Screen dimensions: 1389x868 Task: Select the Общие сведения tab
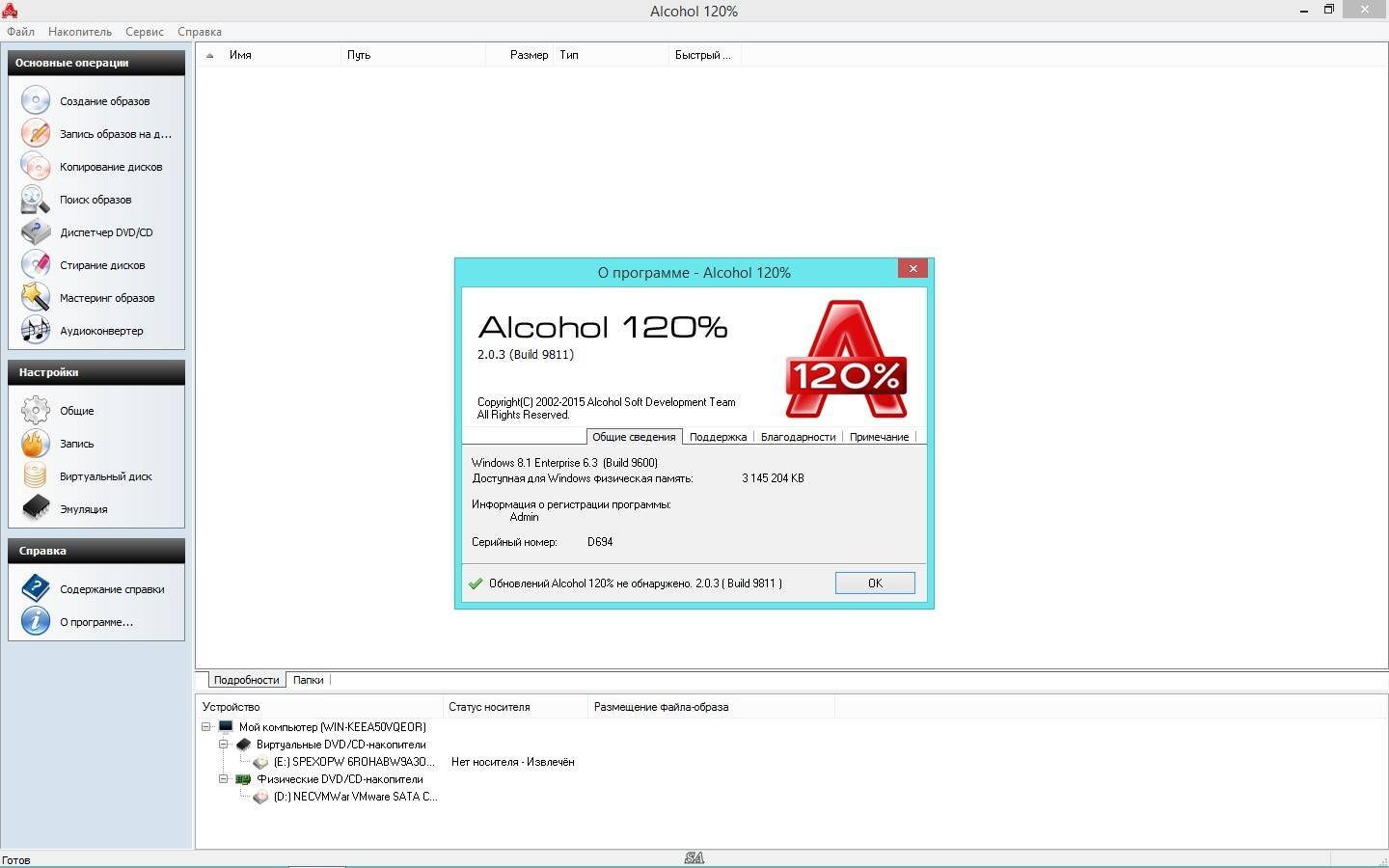tap(634, 437)
